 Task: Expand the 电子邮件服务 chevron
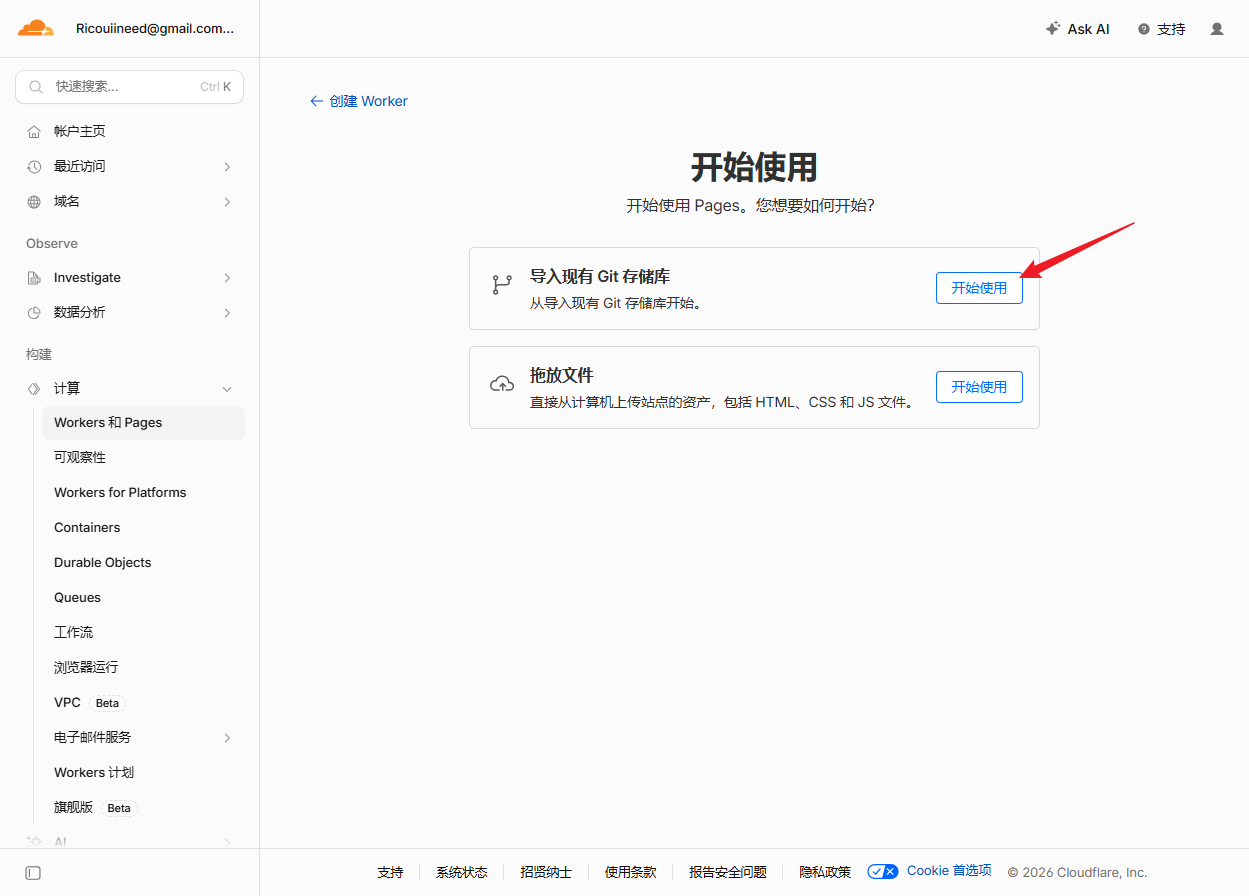click(x=227, y=737)
